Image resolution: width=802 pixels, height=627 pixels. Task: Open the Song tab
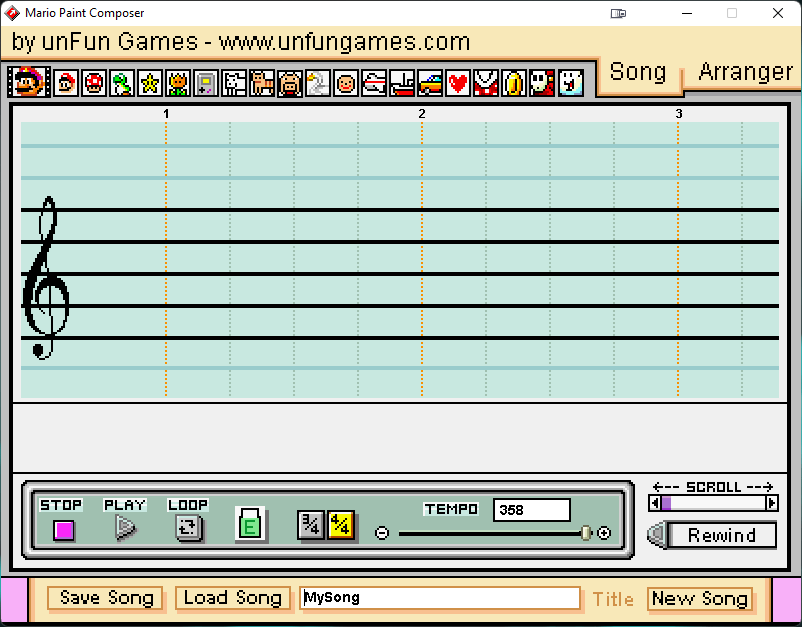tap(638, 72)
